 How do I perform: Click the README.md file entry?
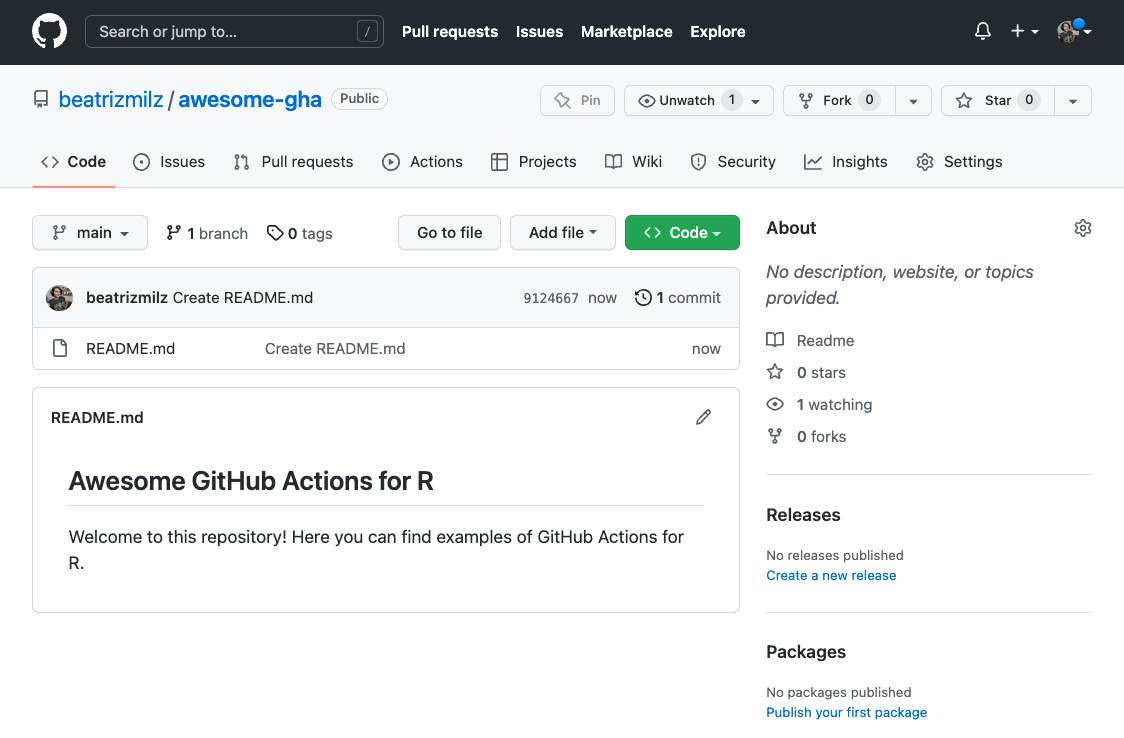click(x=130, y=348)
